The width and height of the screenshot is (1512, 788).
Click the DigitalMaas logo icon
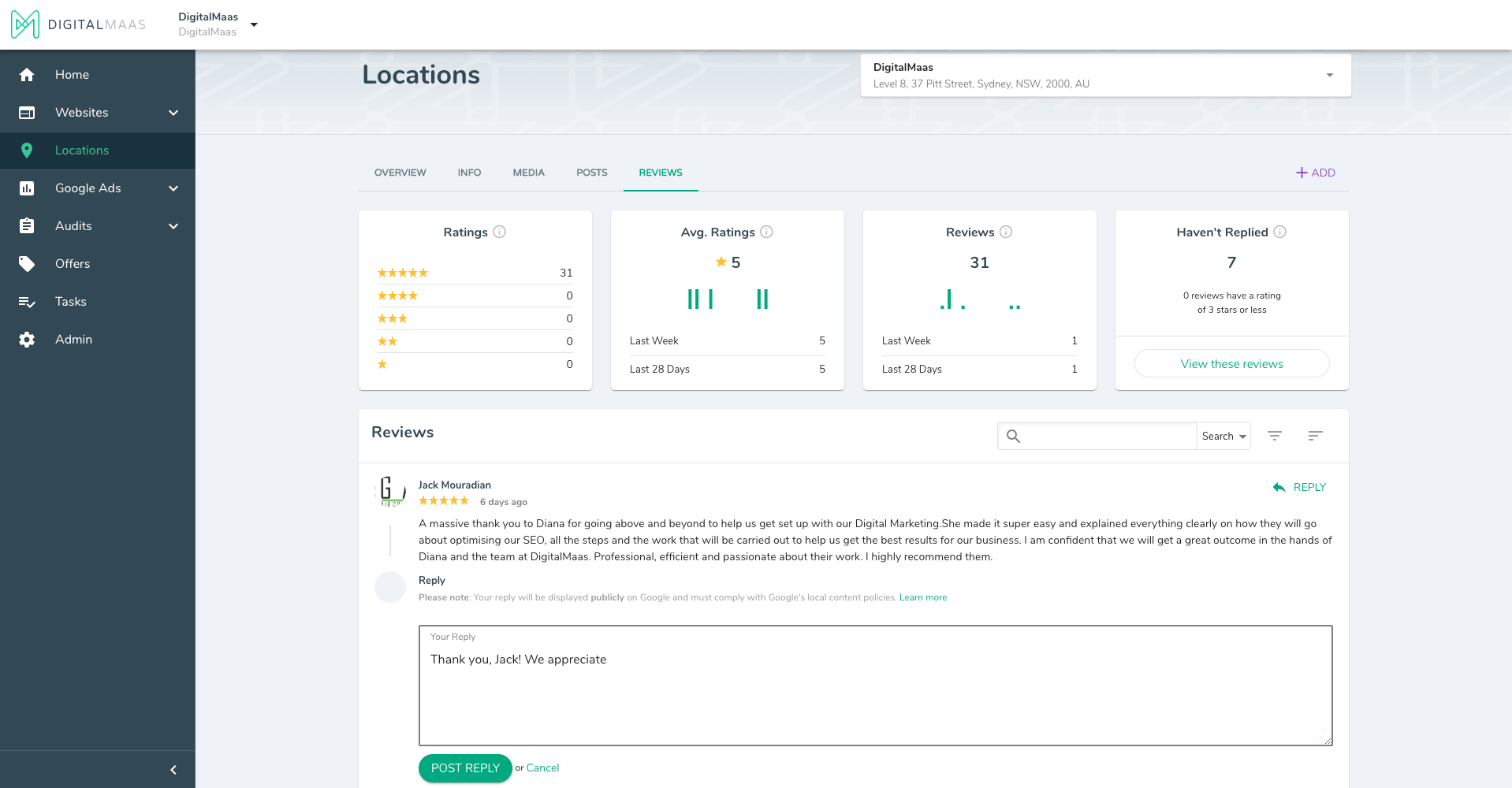coord(25,24)
